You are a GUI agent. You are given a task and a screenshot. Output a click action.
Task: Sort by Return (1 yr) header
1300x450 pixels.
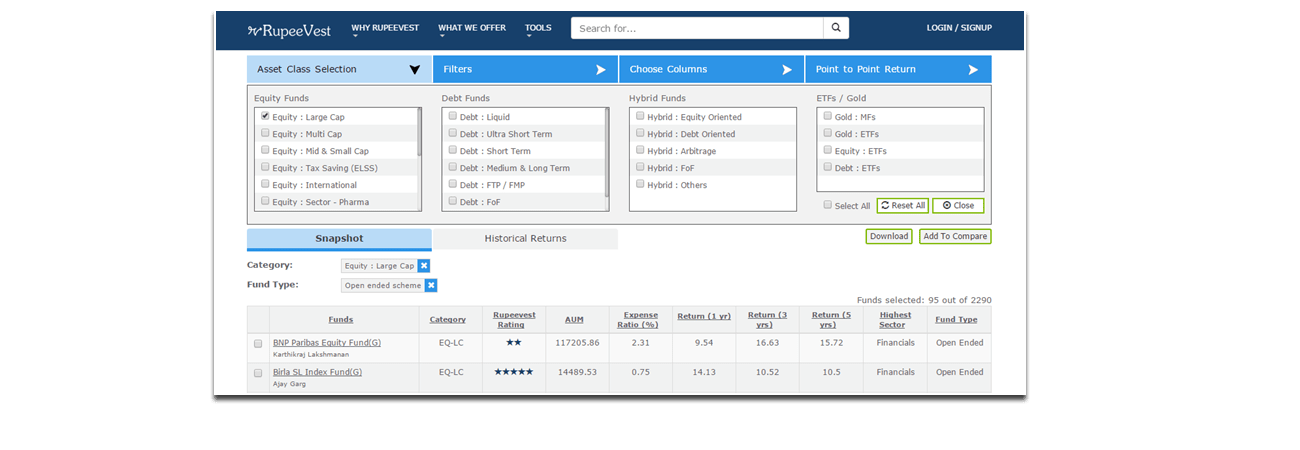point(704,317)
